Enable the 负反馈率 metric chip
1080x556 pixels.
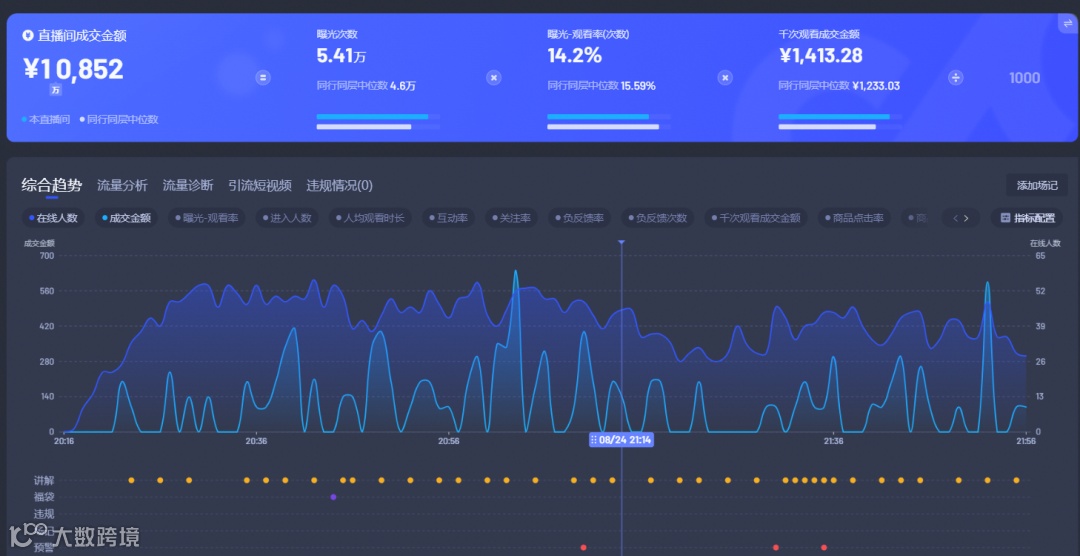pyautogui.click(x=580, y=218)
